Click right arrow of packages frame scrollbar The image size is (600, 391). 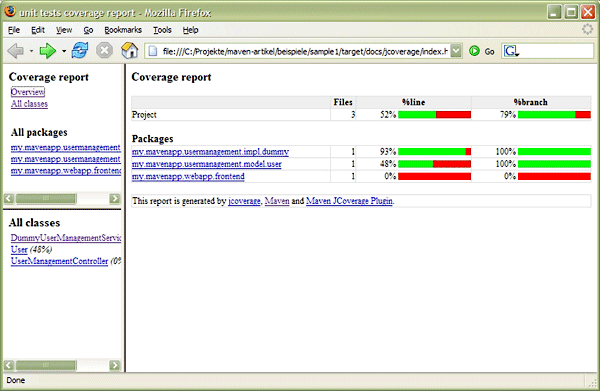(114, 199)
